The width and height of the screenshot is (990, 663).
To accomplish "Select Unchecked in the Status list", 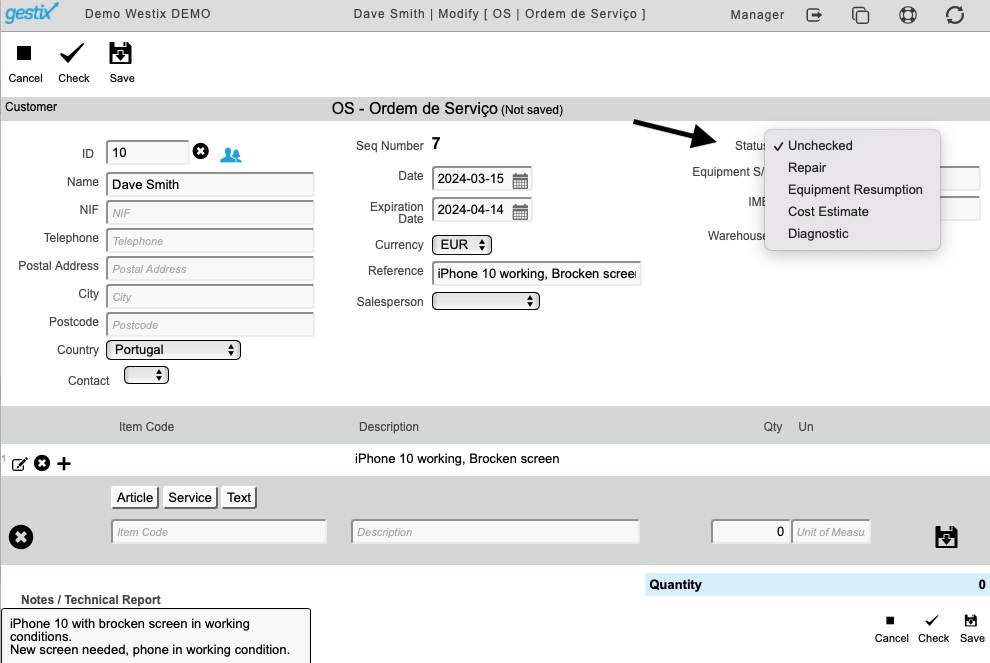I will point(852,145).
